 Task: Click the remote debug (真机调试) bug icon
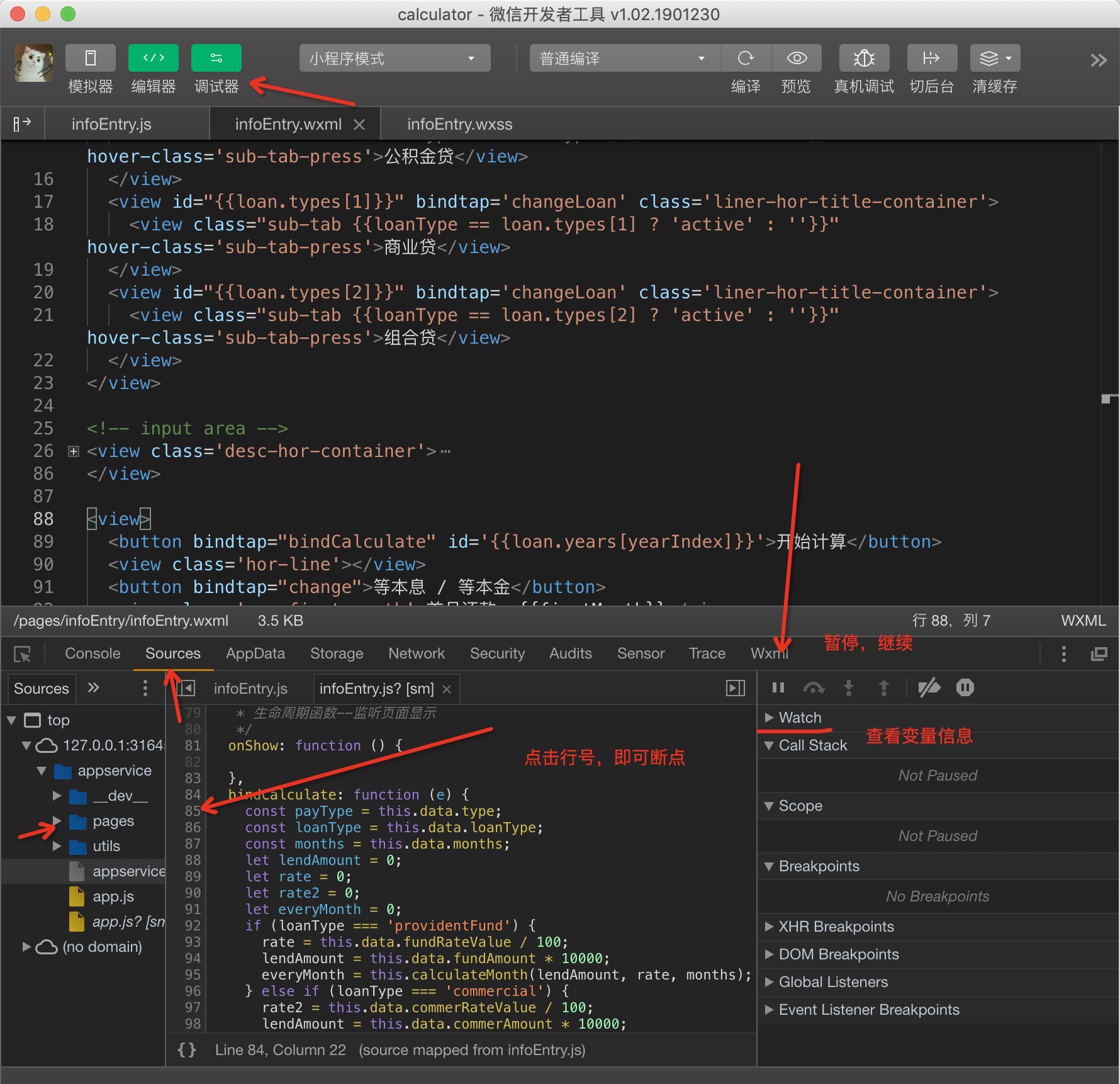[x=864, y=58]
